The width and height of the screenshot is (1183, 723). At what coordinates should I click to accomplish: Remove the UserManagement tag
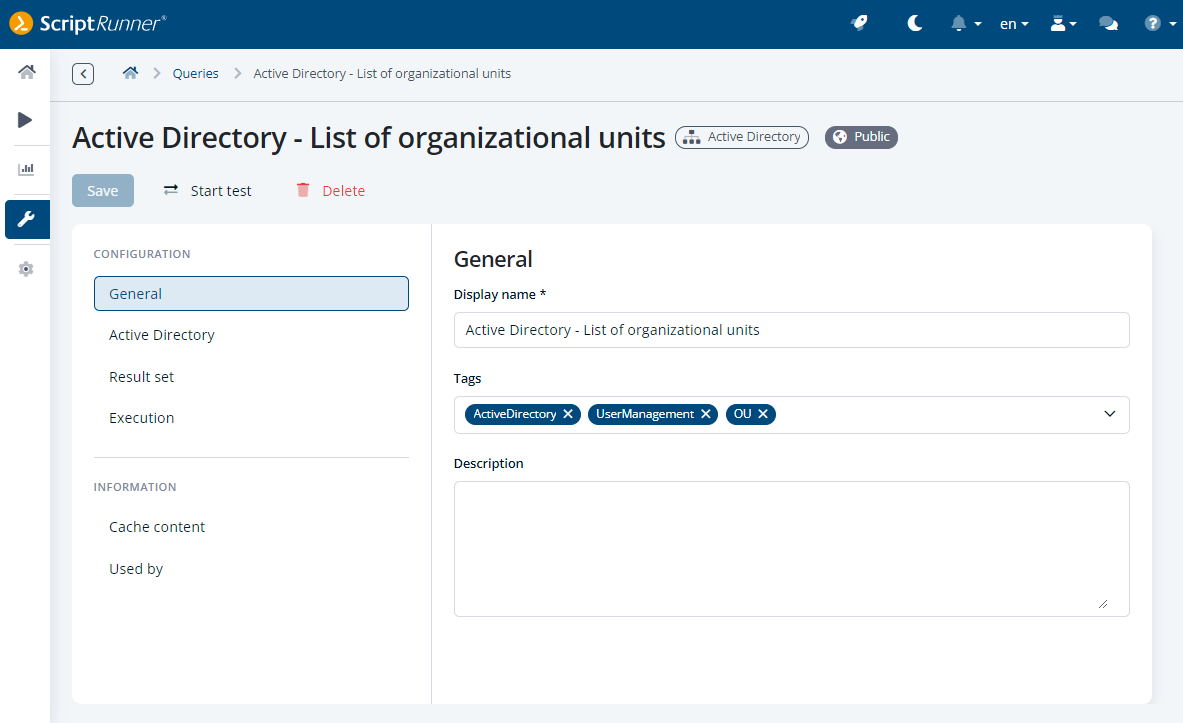(706, 414)
